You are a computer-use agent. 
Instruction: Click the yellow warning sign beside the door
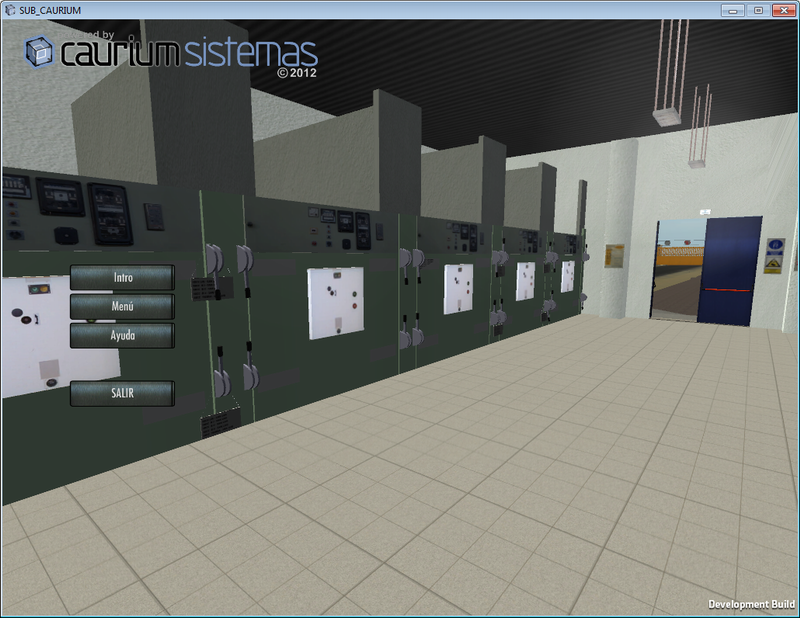(x=774, y=255)
